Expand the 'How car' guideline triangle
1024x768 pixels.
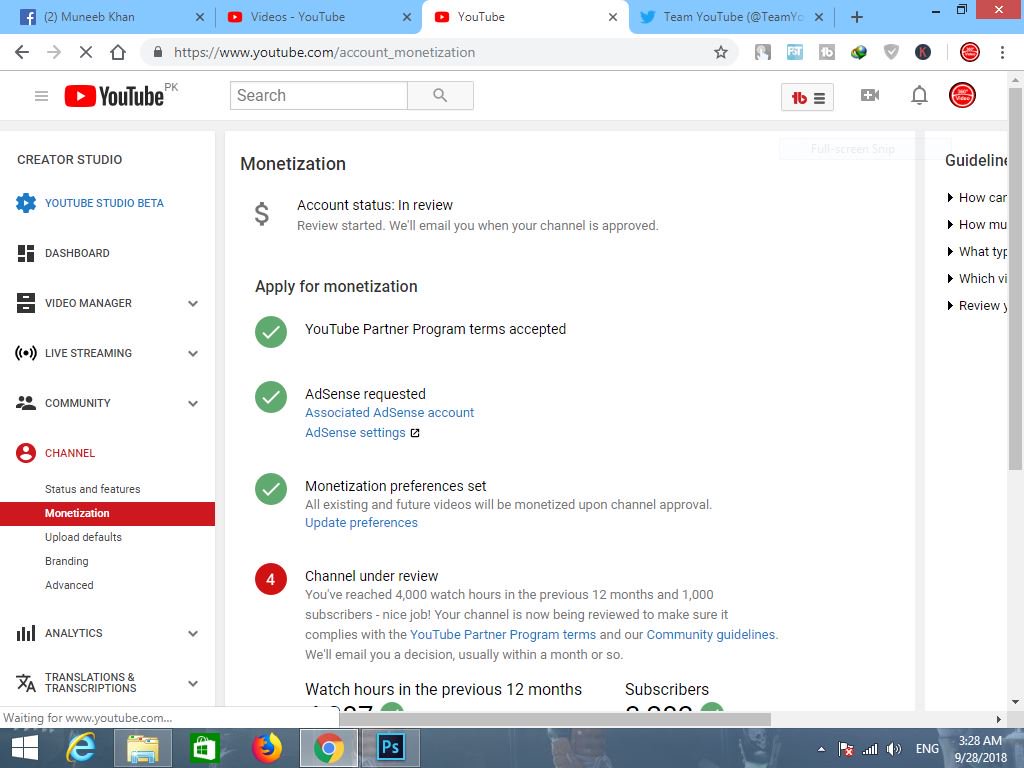point(950,198)
